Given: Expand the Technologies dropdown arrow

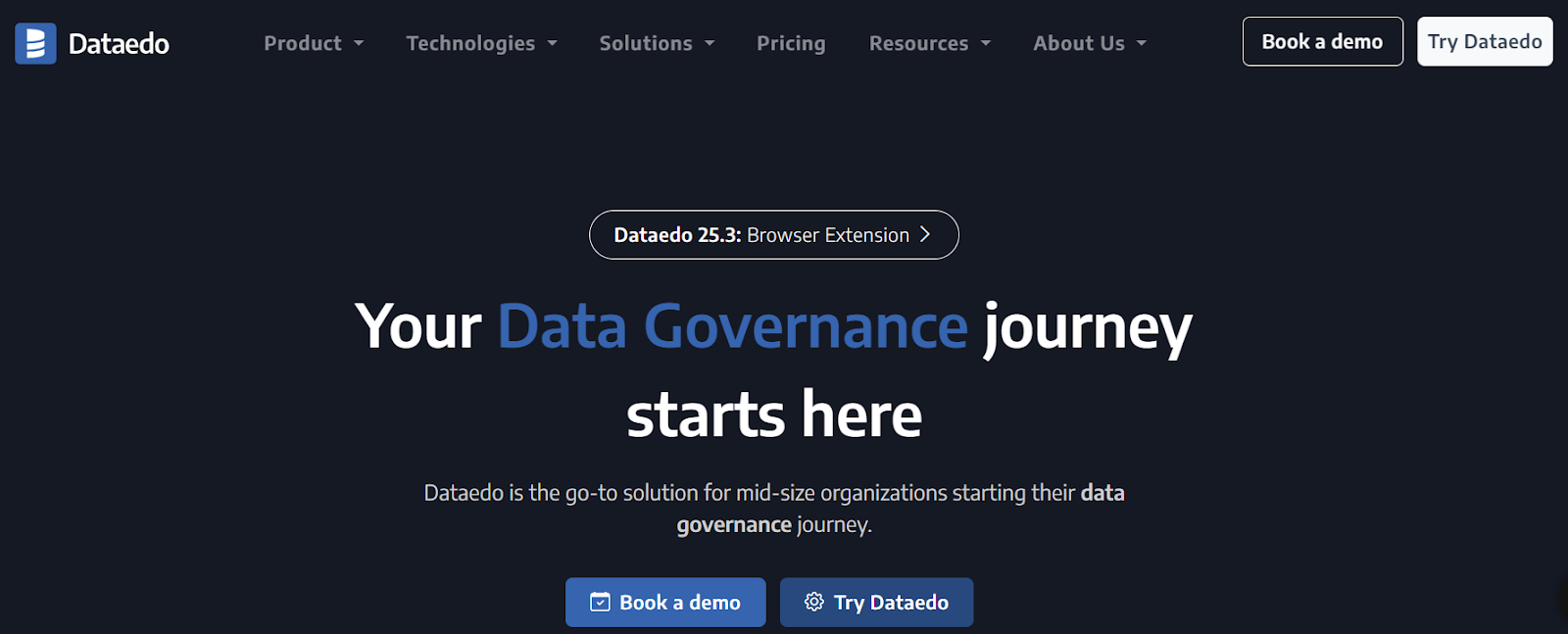Looking at the screenshot, I should point(553,44).
